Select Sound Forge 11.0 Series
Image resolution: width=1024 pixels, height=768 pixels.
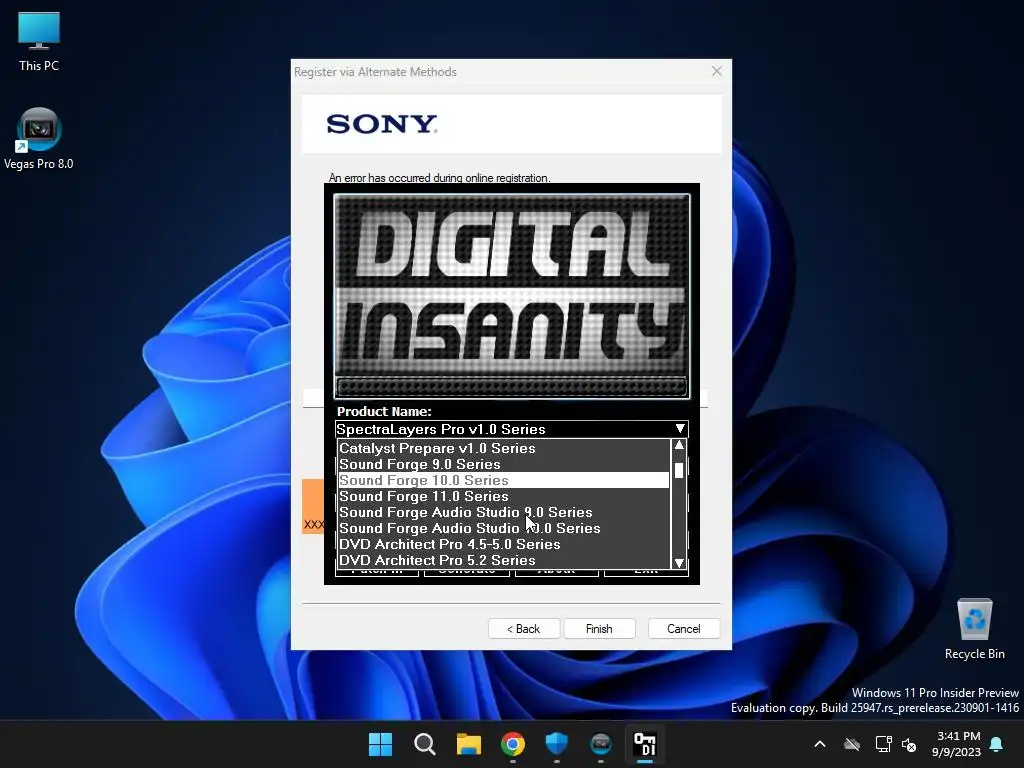click(x=504, y=496)
